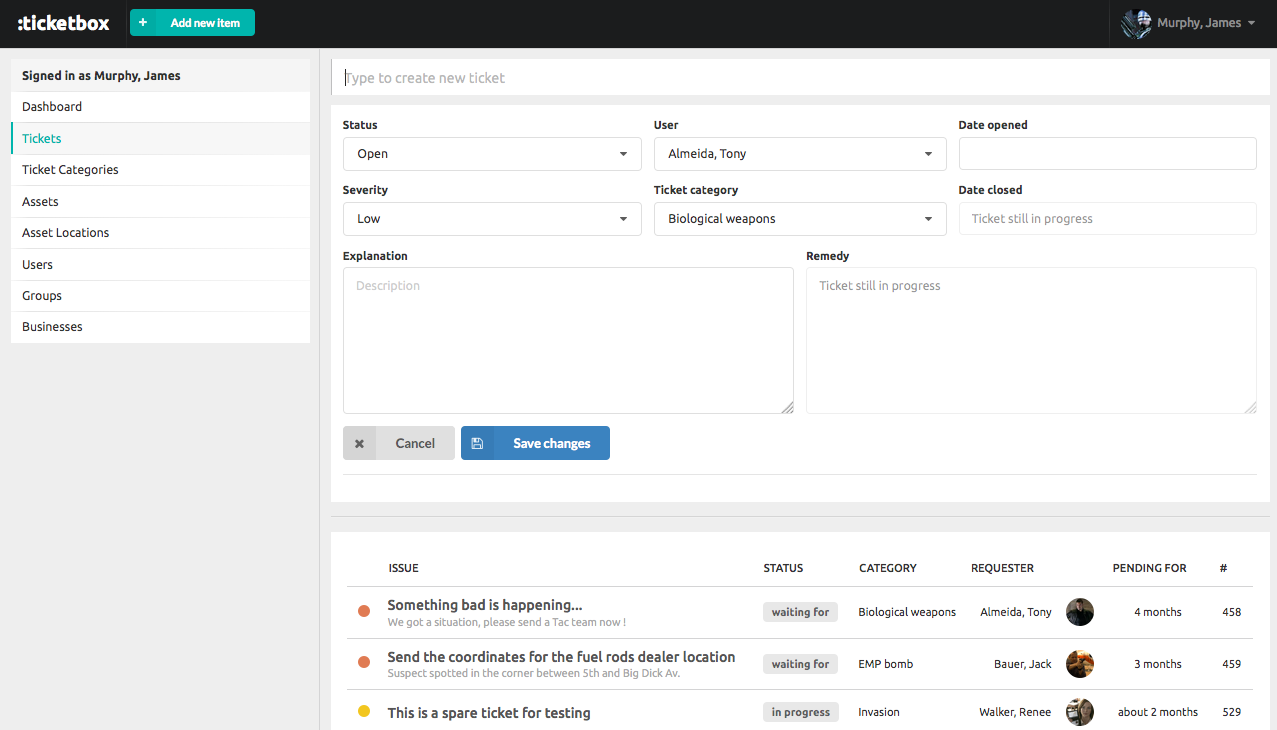Viewport: 1277px width, 730px height.
Task: Click the ISSUE column header
Action: tap(404, 568)
